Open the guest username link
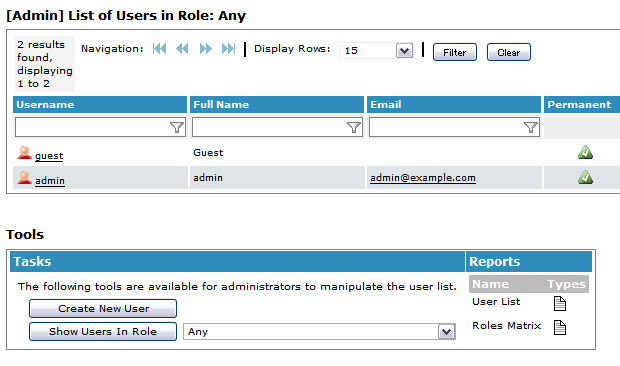Screen dimensions: 620x366 point(49,156)
